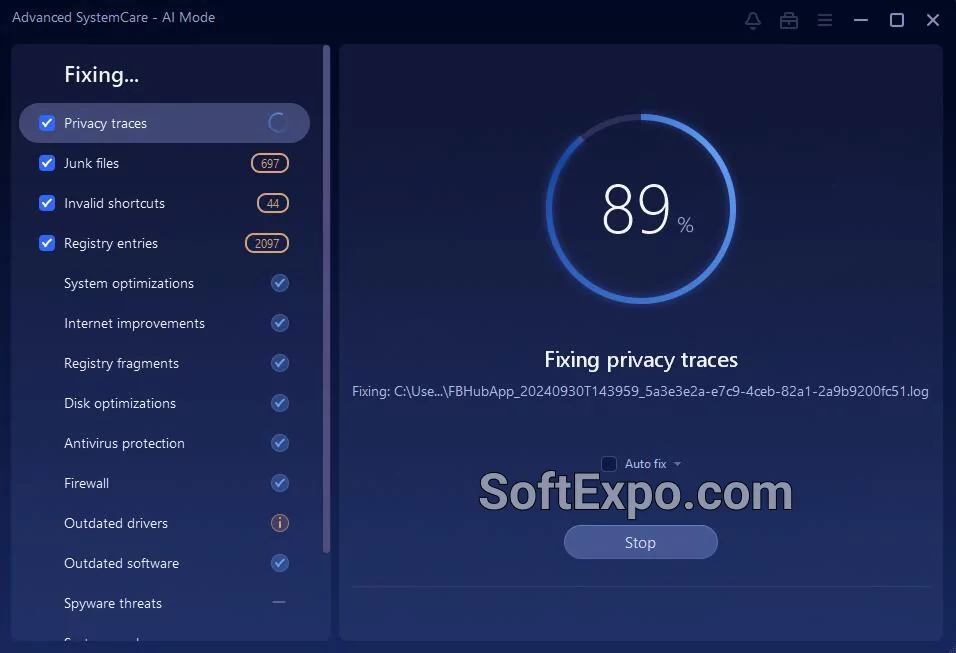Image resolution: width=956 pixels, height=653 pixels.
Task: Click the spinner beside Privacy traces
Action: [277, 122]
